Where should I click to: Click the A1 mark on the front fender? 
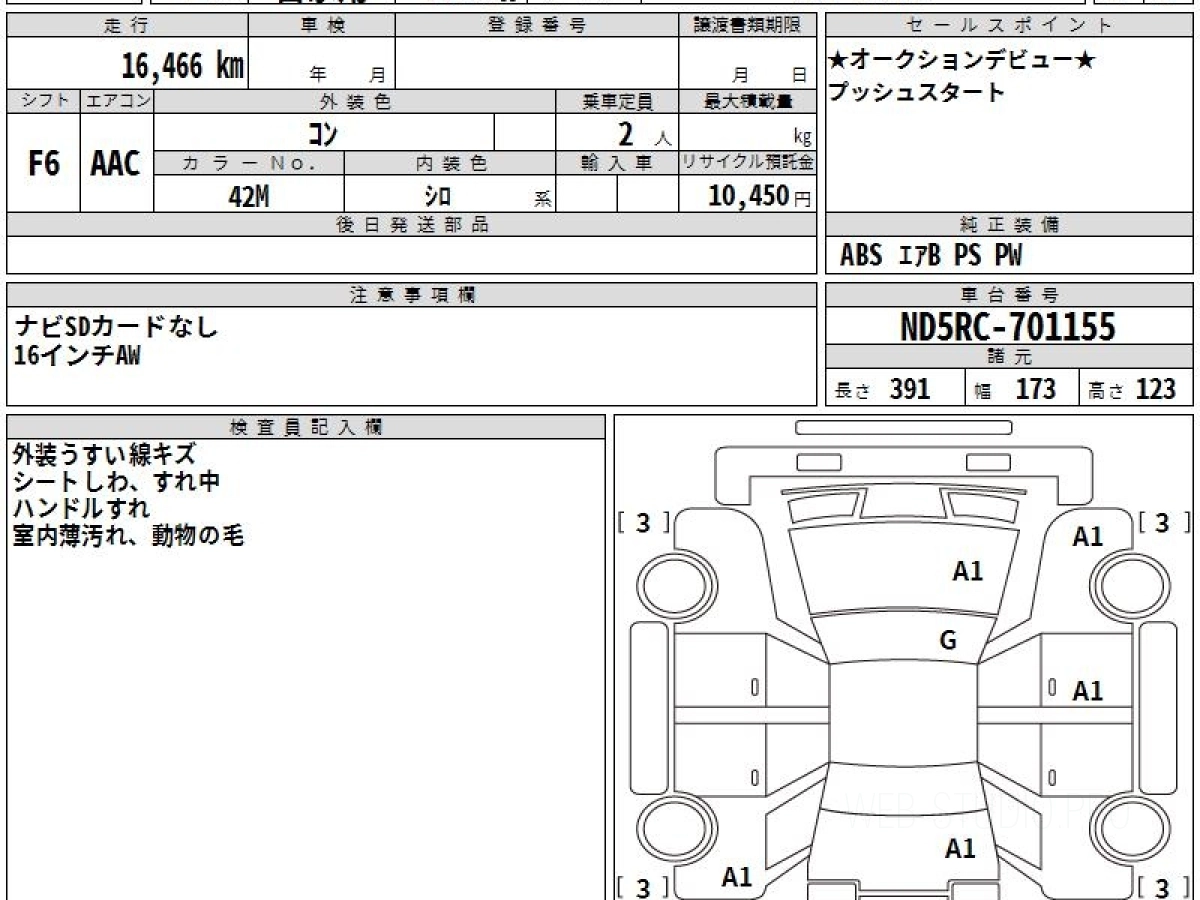(x=1087, y=537)
